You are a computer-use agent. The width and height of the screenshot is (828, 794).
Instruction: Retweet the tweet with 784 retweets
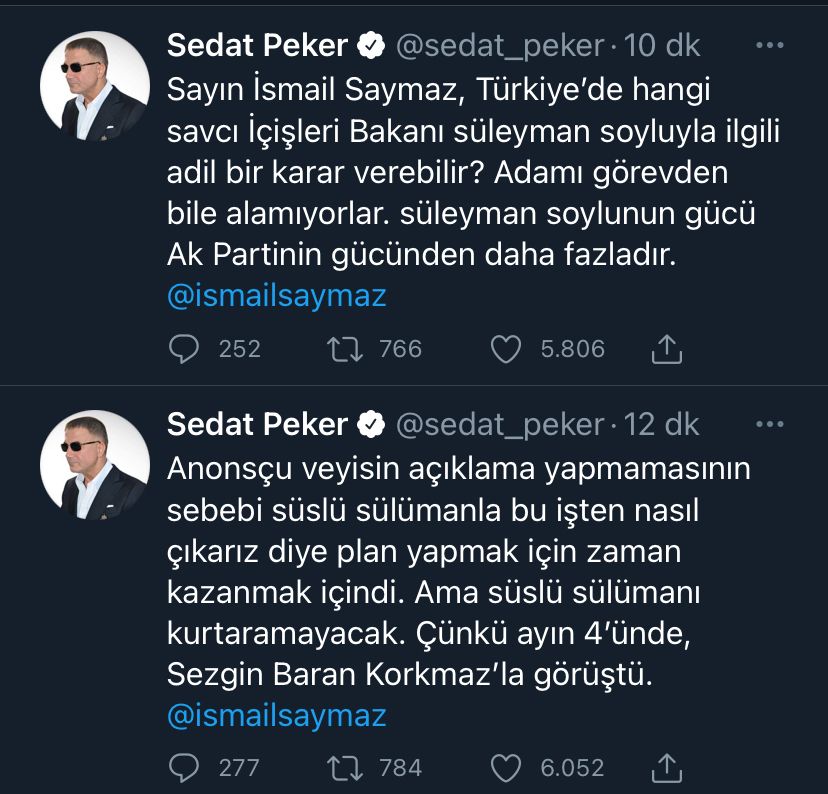point(344,768)
